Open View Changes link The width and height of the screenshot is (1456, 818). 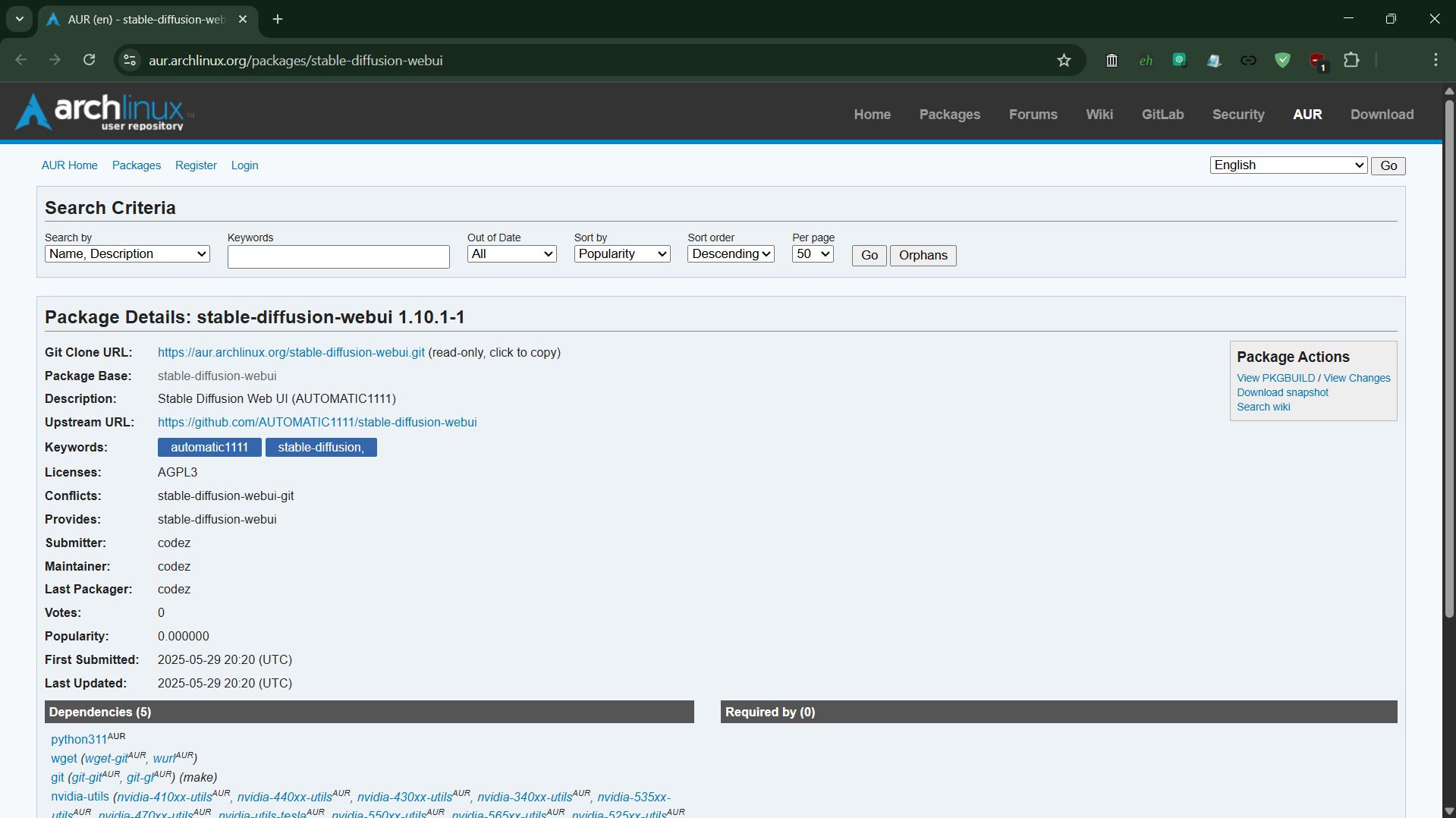click(1357, 378)
